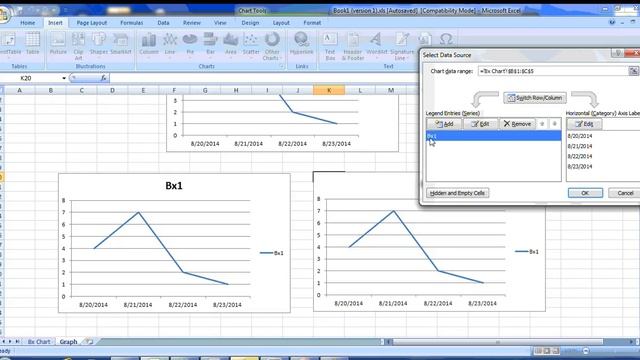The image size is (640, 360).
Task: Open the Home ribbon tab
Action: (28, 23)
